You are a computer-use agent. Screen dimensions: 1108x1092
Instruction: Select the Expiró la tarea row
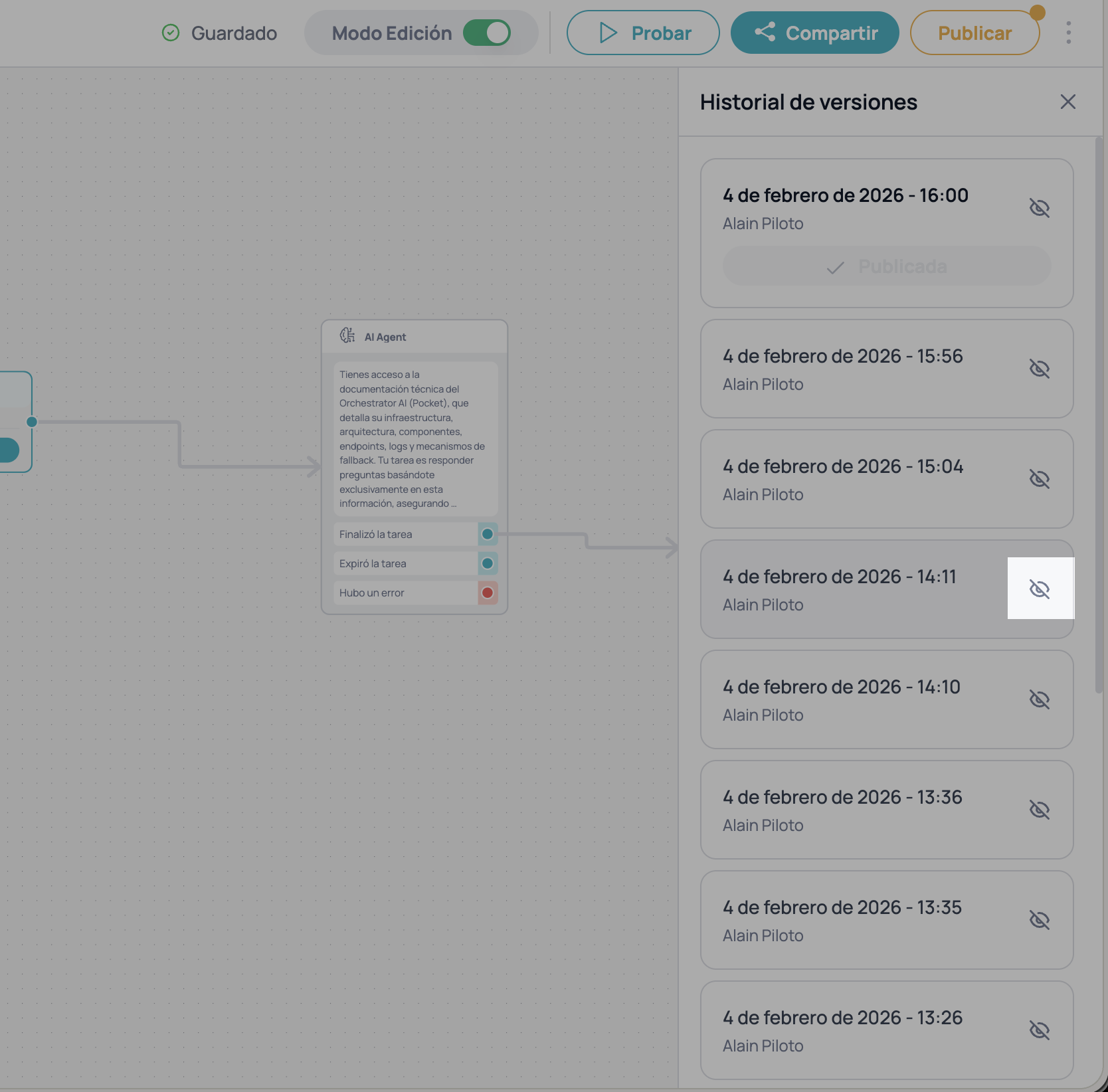click(416, 563)
